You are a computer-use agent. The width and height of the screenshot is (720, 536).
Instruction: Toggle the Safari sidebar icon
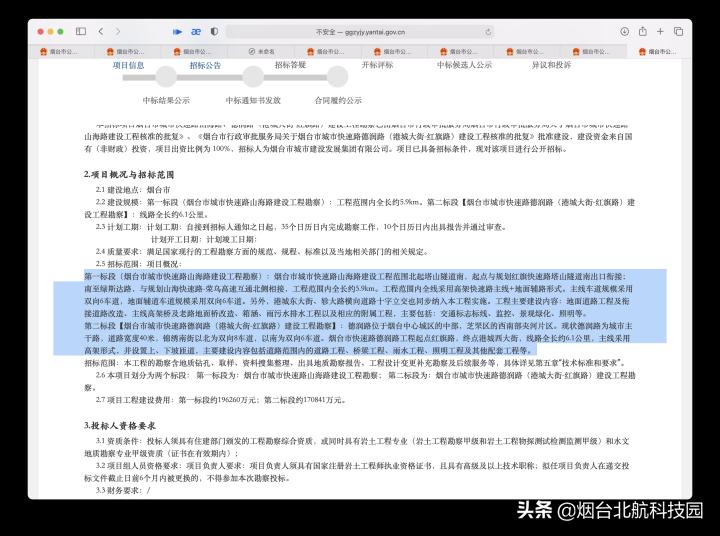pos(81,31)
